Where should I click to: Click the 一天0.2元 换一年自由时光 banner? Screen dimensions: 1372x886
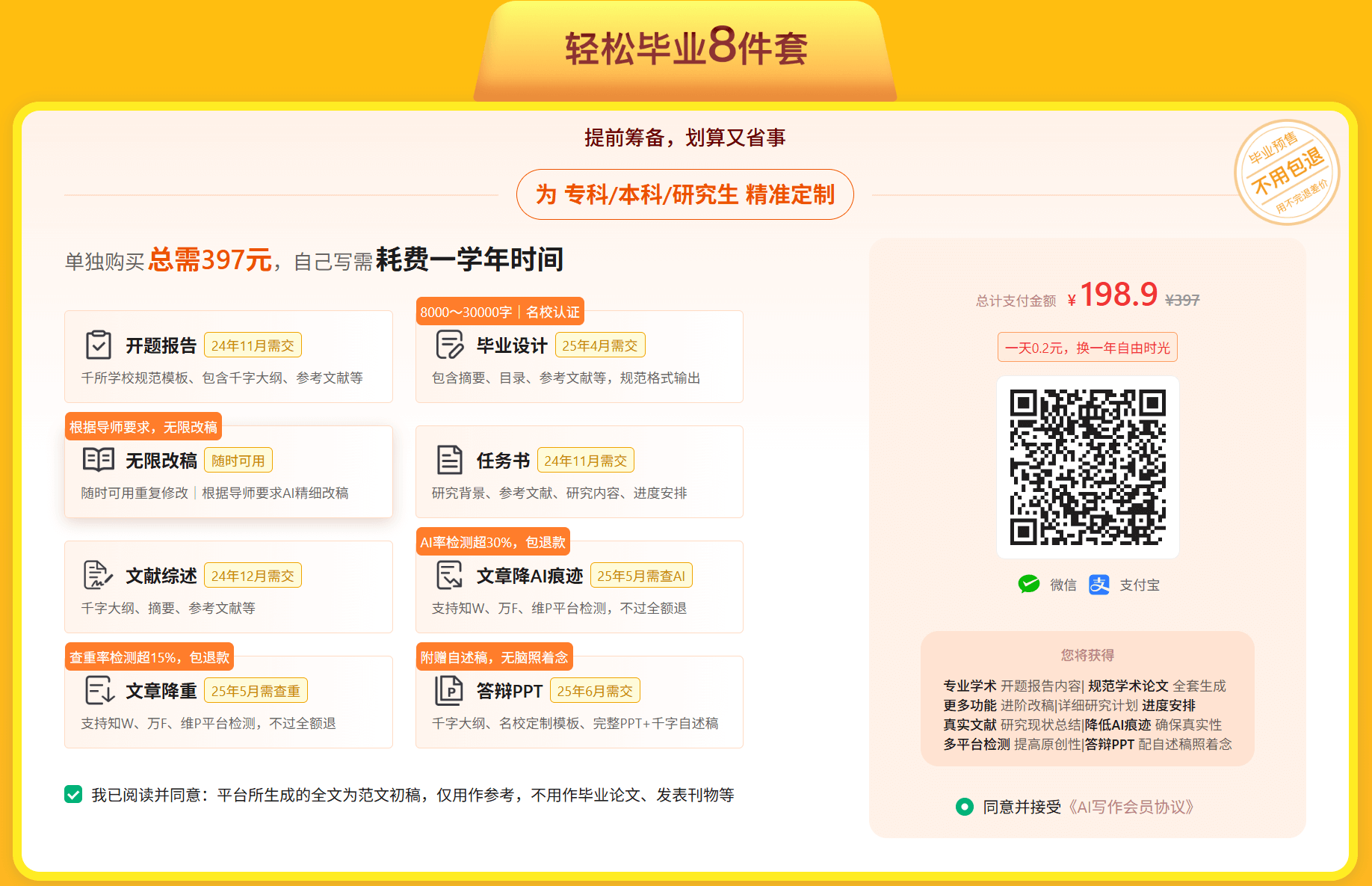pos(1087,347)
